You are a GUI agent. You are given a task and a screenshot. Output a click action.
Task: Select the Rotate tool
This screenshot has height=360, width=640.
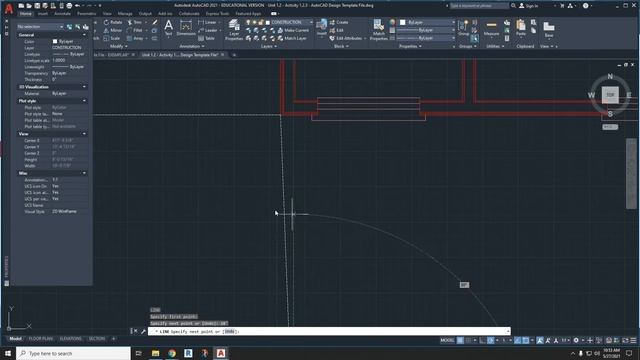(113, 22)
